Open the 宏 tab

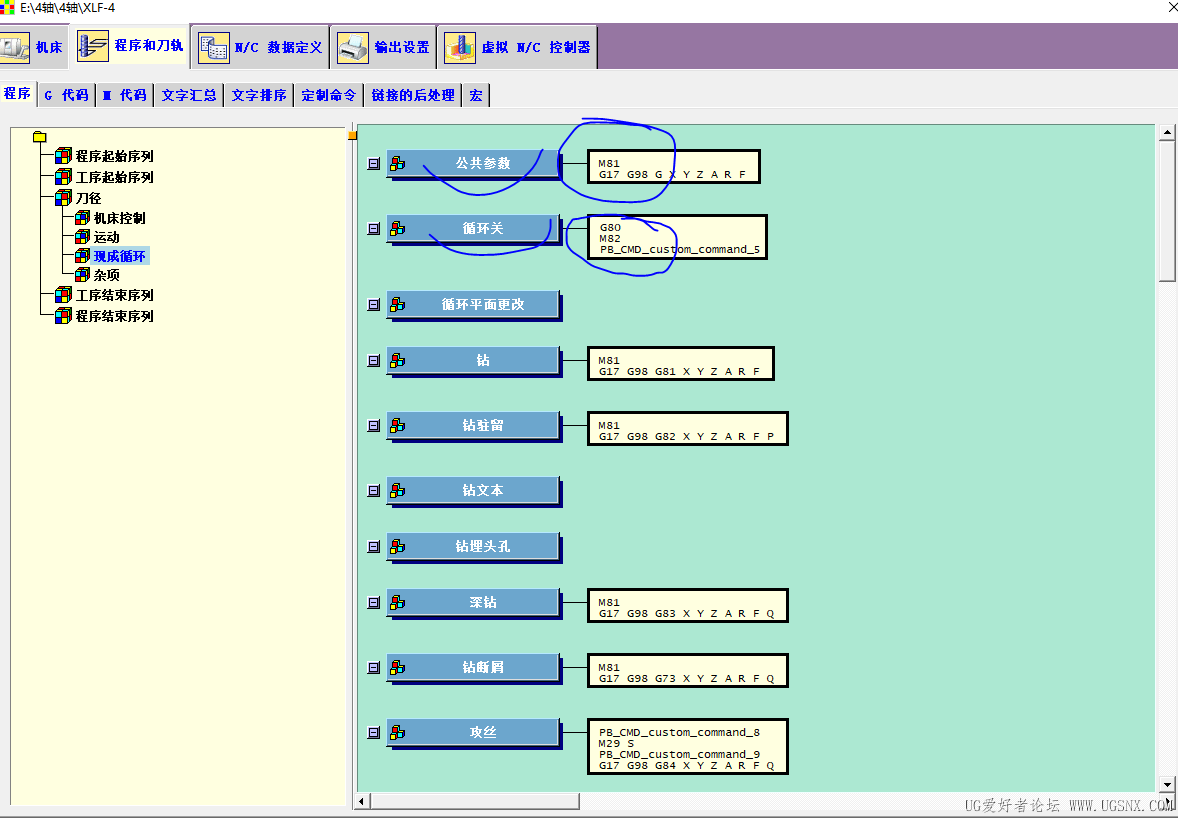tap(476, 95)
